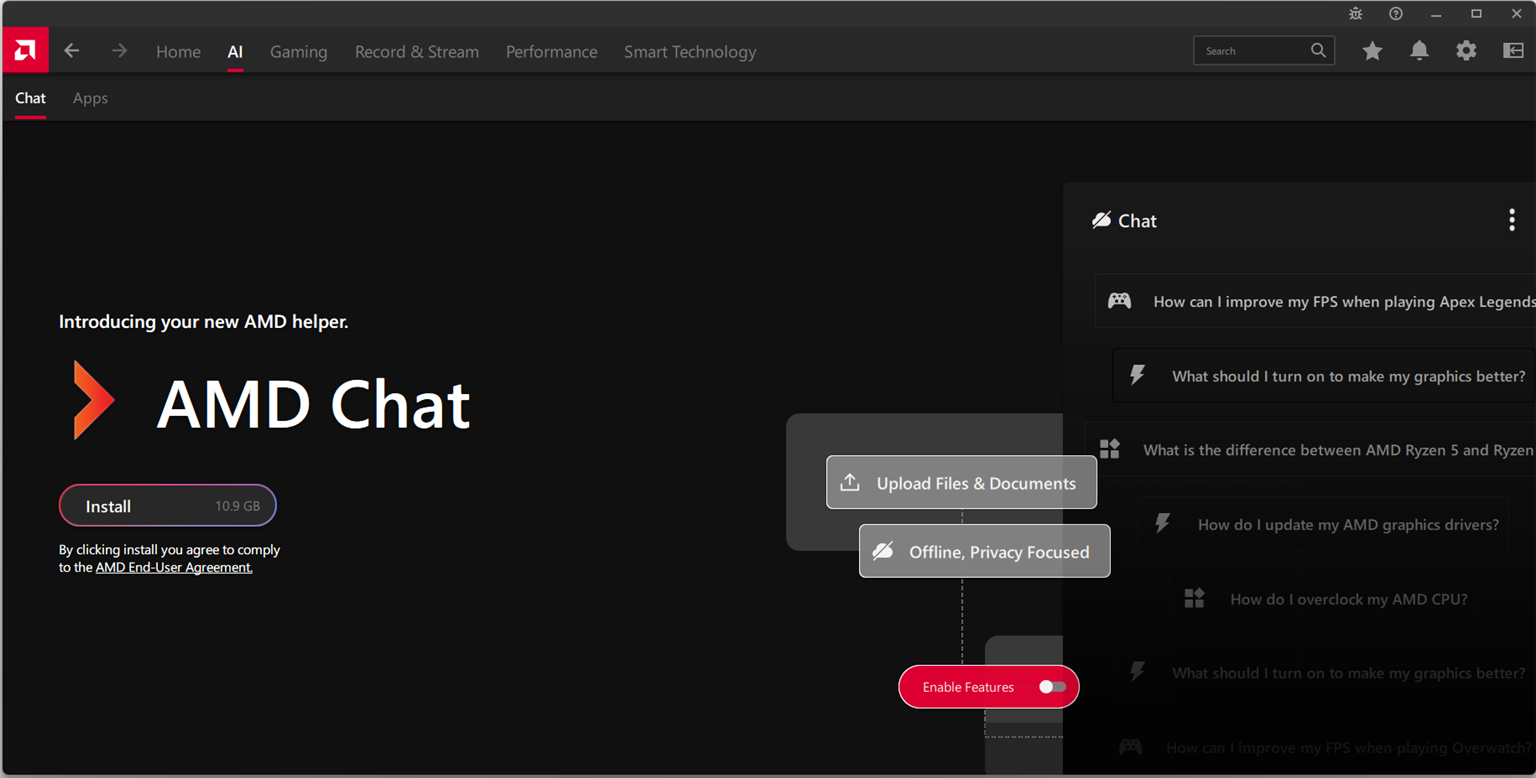Click the Chat panel title text
Image resolution: width=1536 pixels, height=778 pixels.
(x=1137, y=221)
